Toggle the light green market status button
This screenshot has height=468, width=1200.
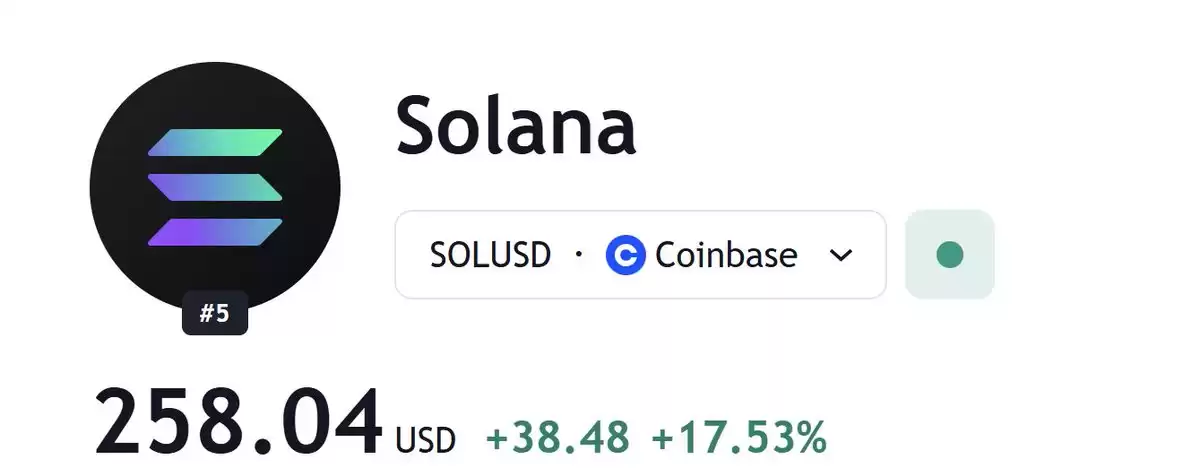click(949, 255)
